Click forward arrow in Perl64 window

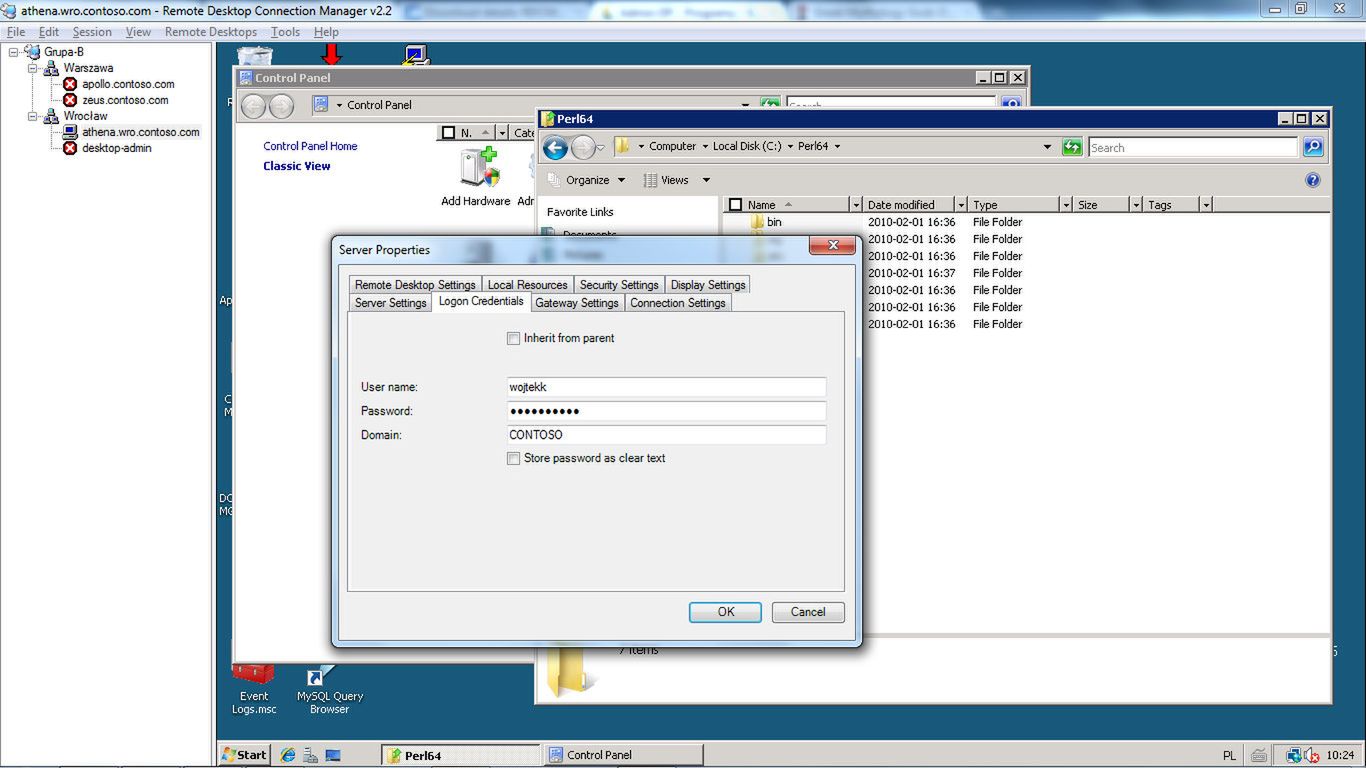pyautogui.click(x=583, y=148)
